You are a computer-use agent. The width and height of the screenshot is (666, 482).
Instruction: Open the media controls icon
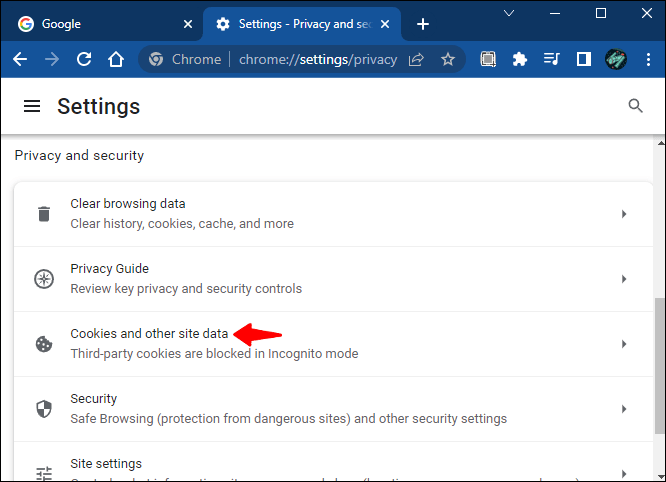(x=552, y=59)
